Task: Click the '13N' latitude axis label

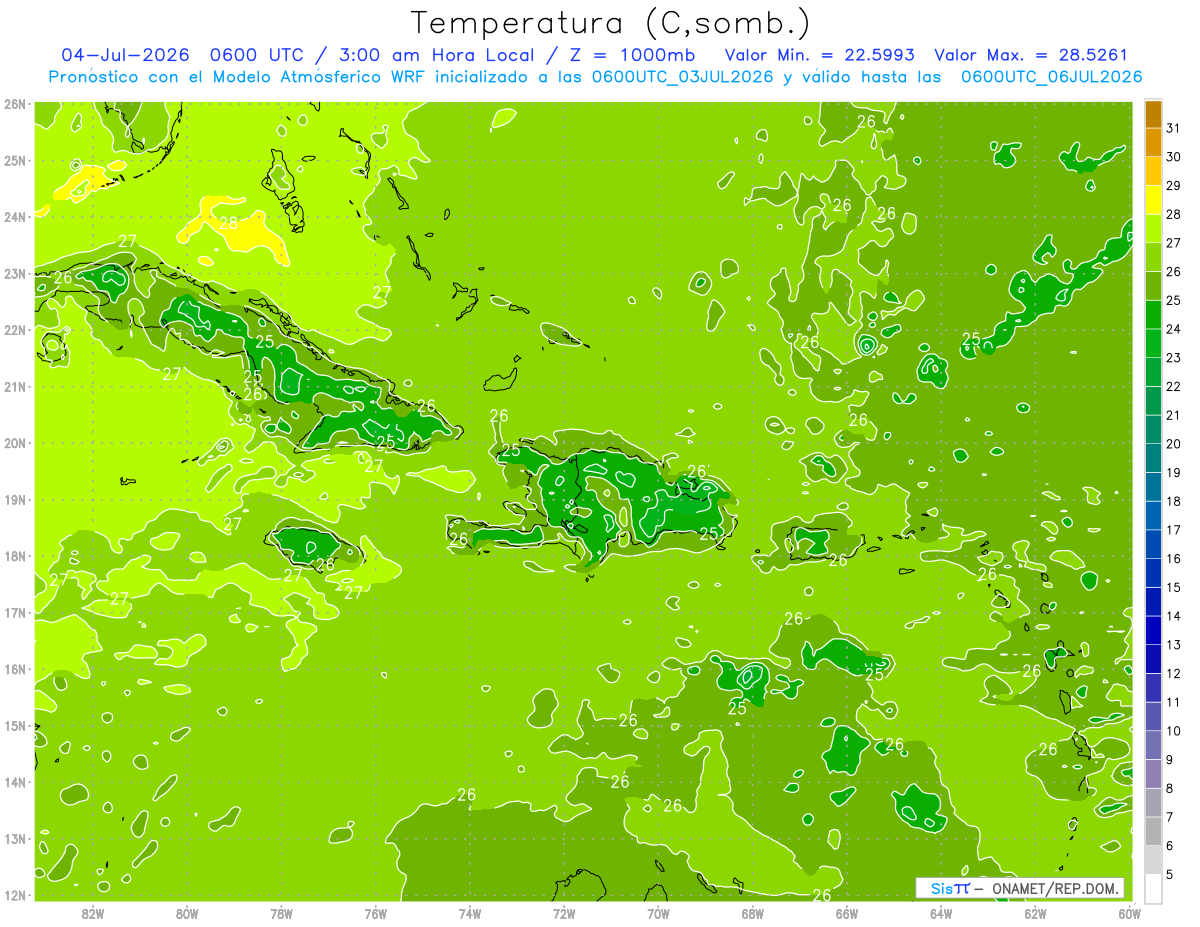Action: (x=15, y=839)
